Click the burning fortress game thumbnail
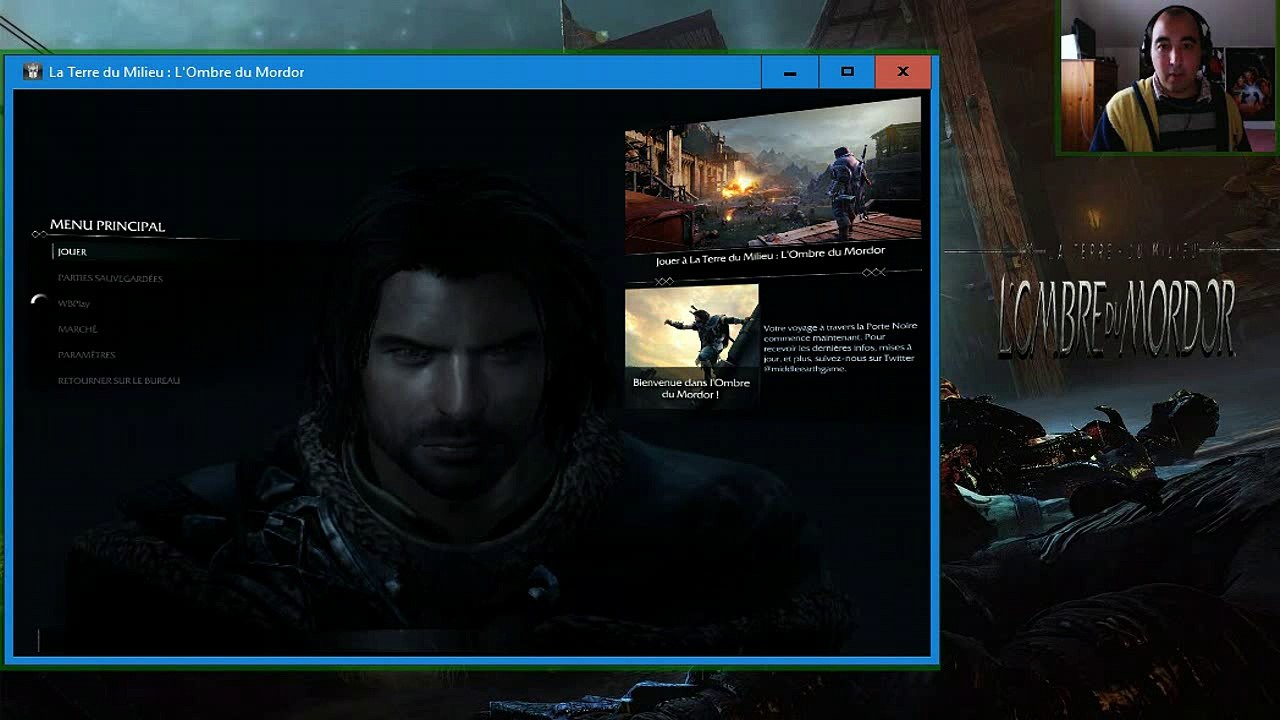 (x=773, y=173)
